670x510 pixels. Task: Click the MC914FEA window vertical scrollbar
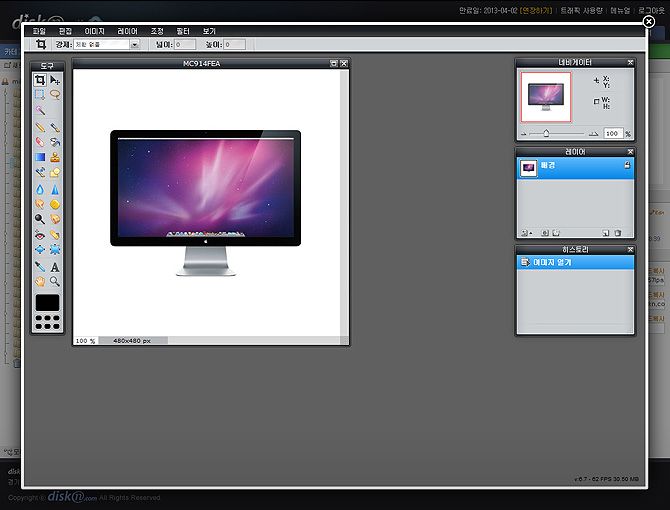[x=344, y=202]
